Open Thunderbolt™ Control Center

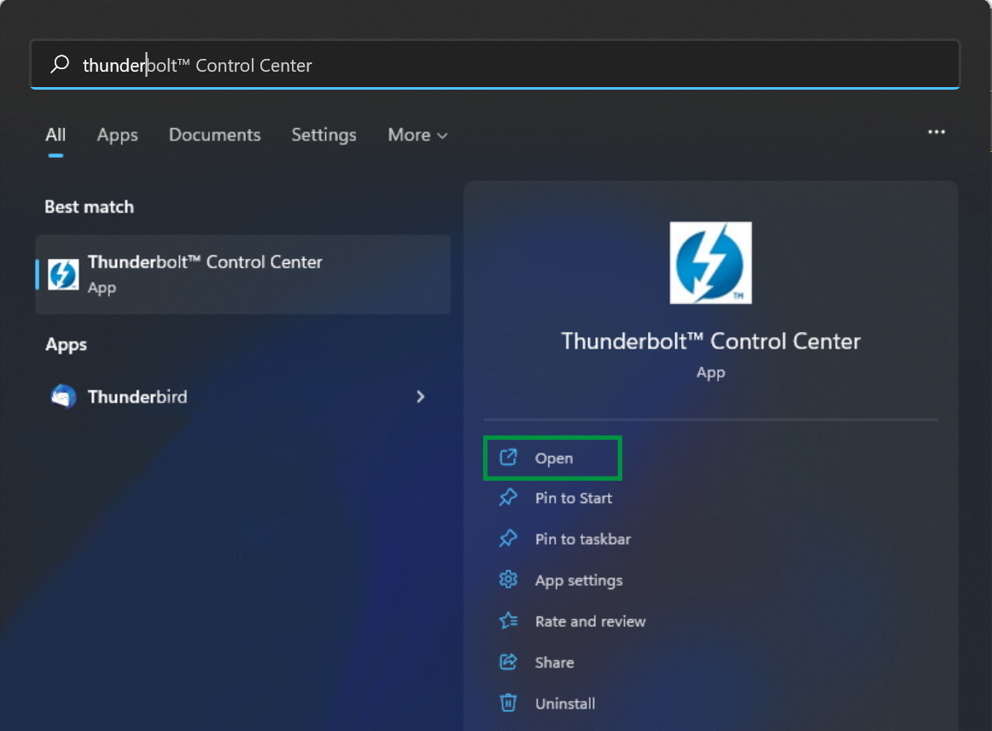click(552, 457)
